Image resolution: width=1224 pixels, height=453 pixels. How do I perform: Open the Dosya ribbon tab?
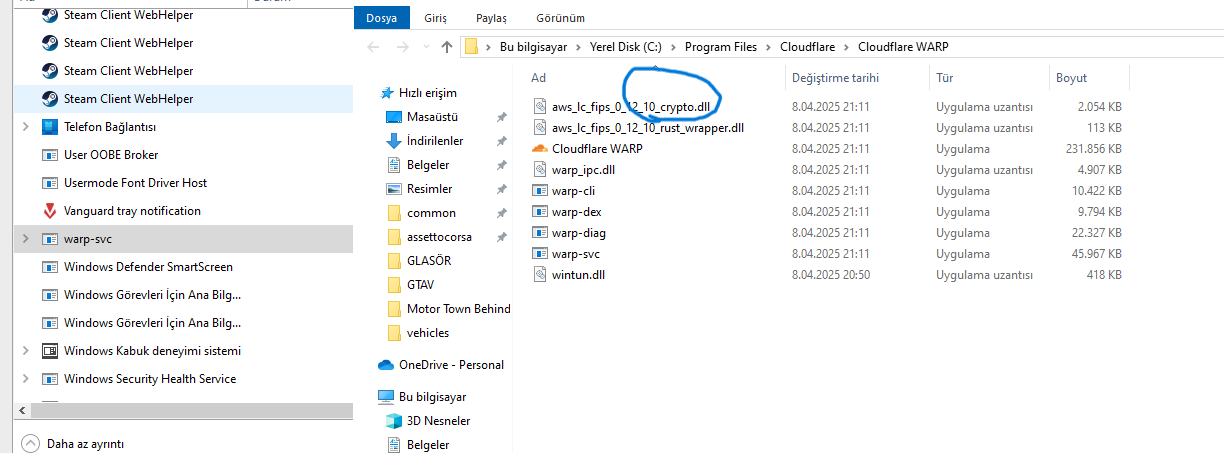(x=382, y=18)
